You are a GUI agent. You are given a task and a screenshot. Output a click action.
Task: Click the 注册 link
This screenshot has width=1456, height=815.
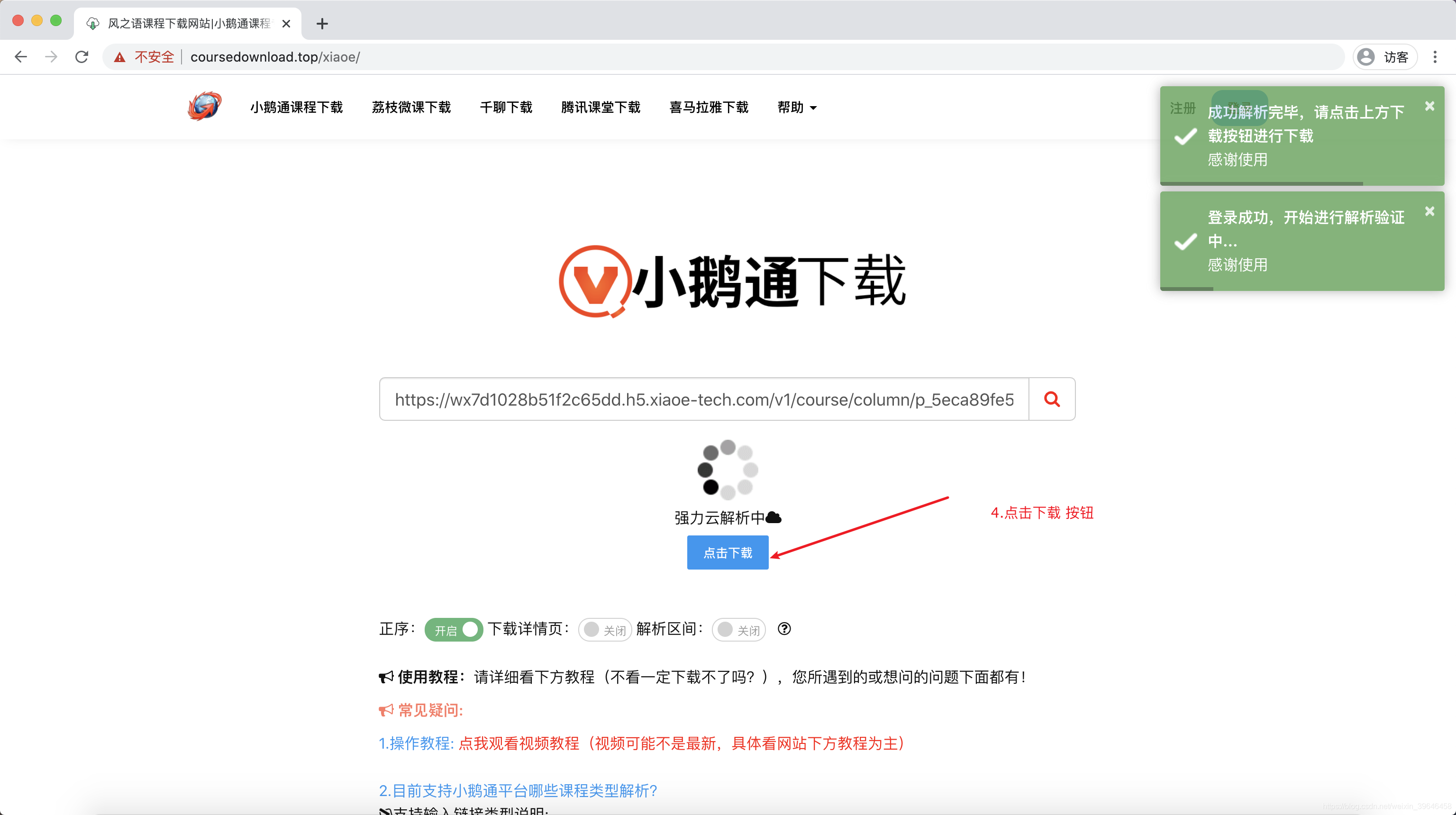(1183, 108)
